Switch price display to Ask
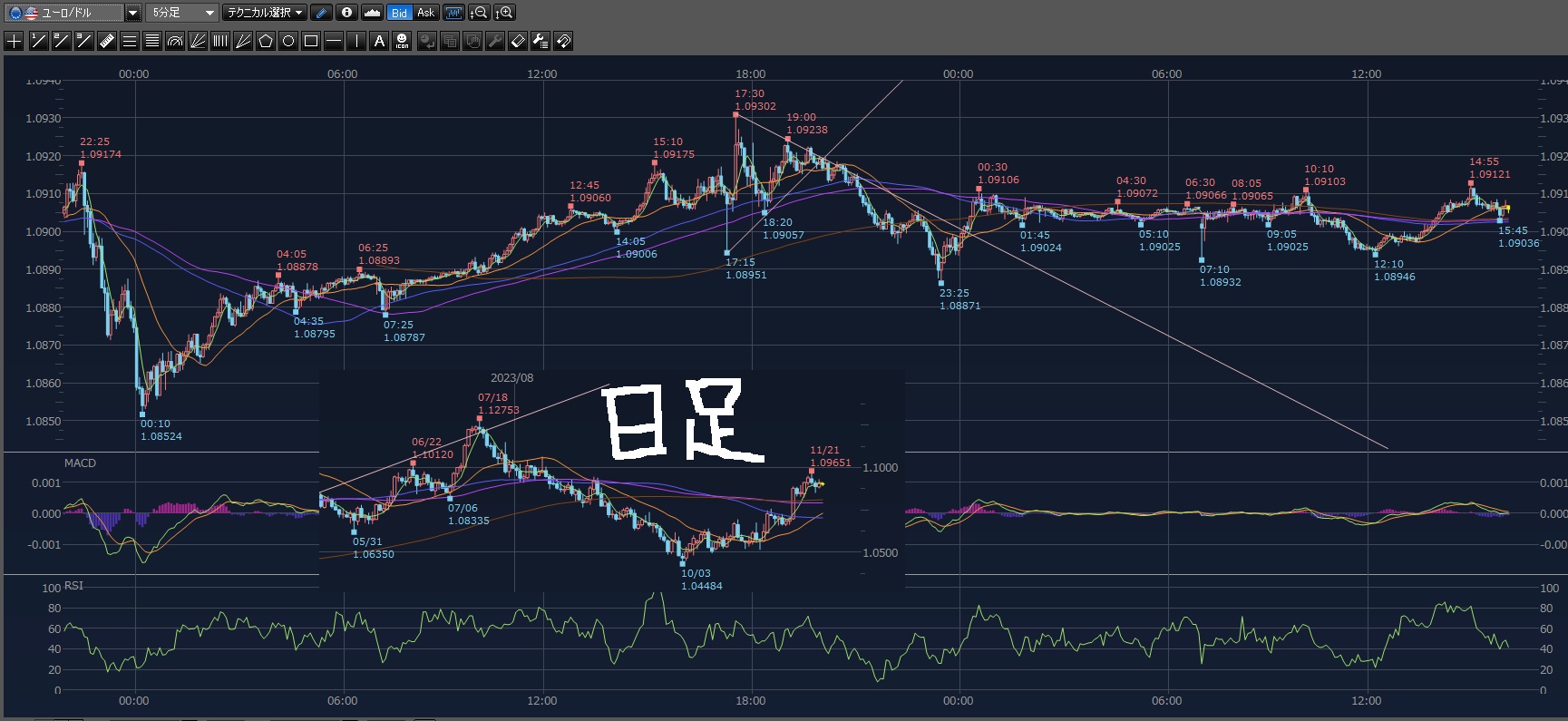The width and height of the screenshot is (1568, 721). click(426, 13)
